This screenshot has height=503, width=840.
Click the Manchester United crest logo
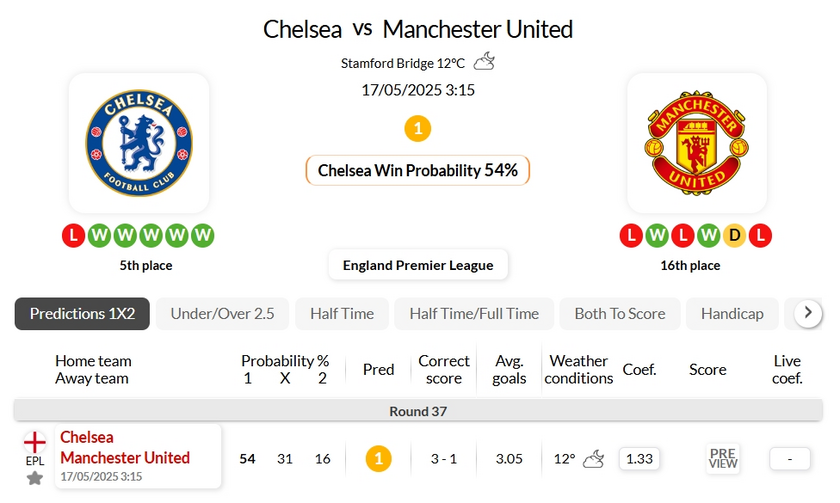pyautogui.click(x=697, y=142)
